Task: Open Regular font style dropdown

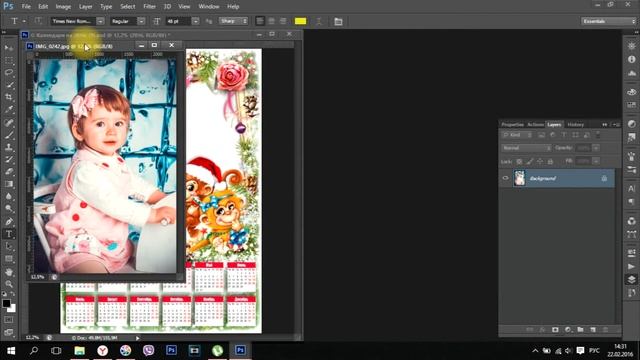Action: (x=141, y=21)
